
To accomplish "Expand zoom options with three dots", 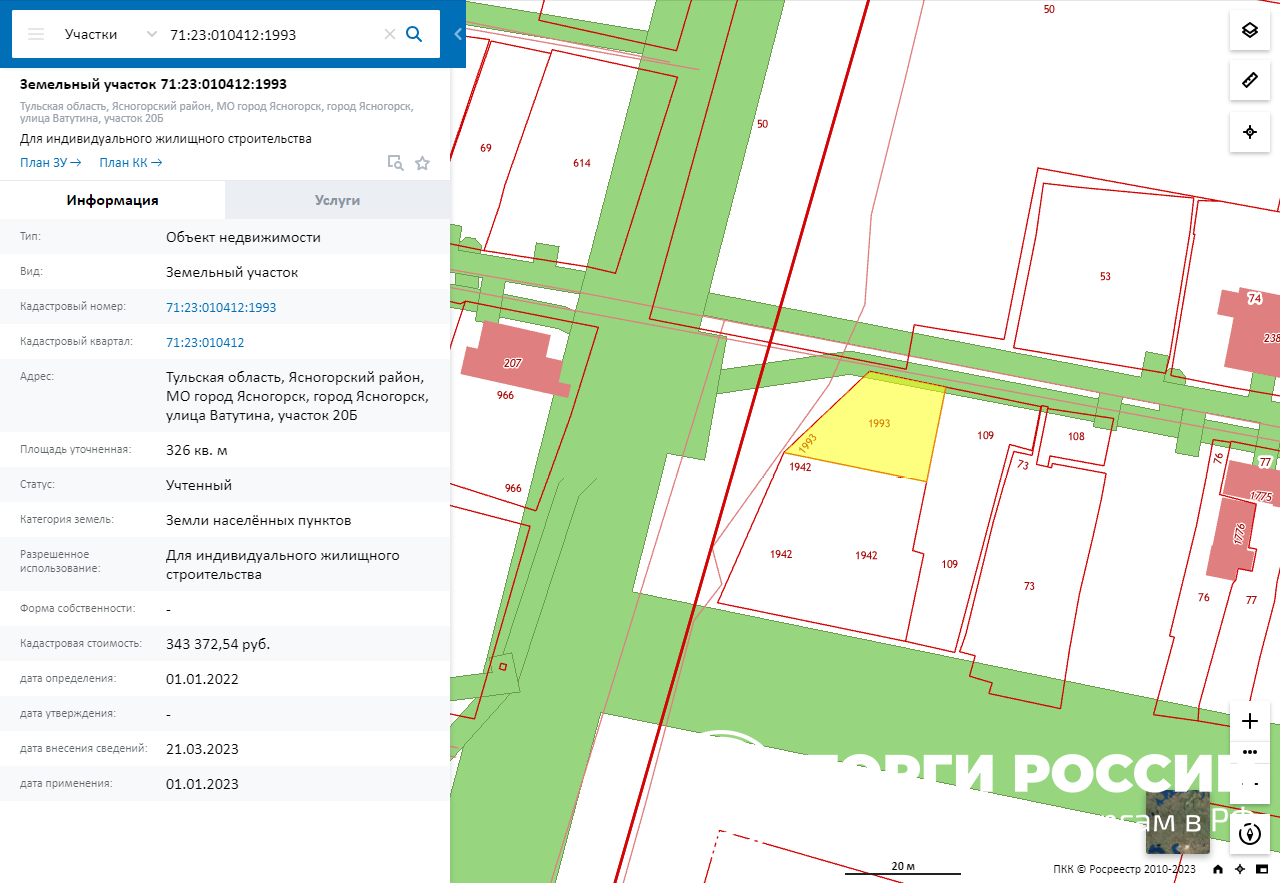I will pos(1249,751).
